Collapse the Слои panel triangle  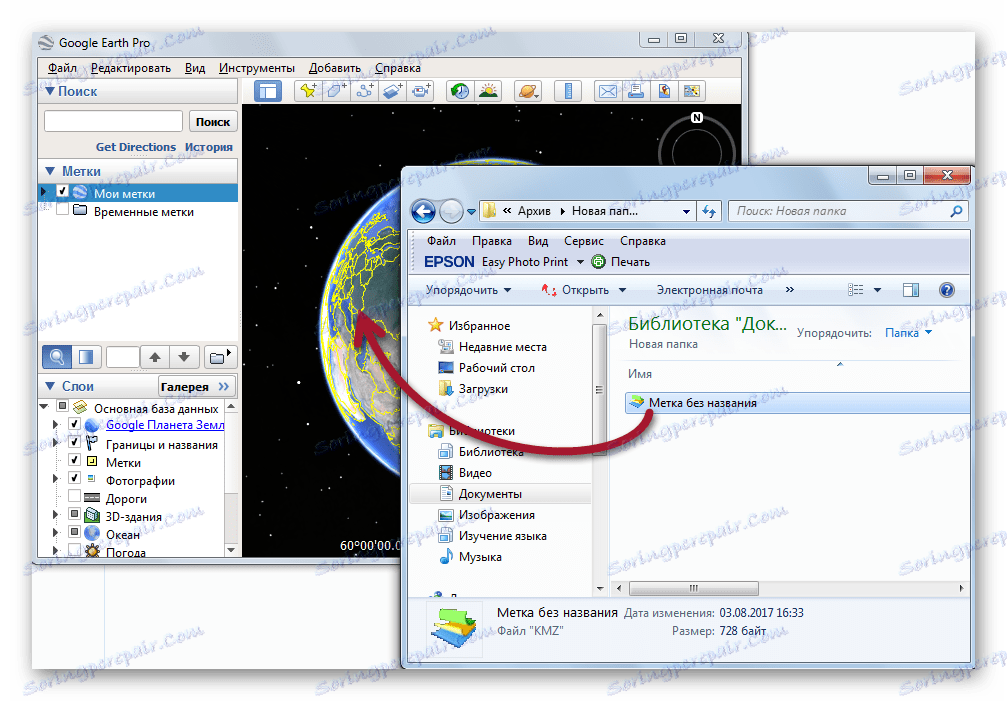(x=50, y=386)
